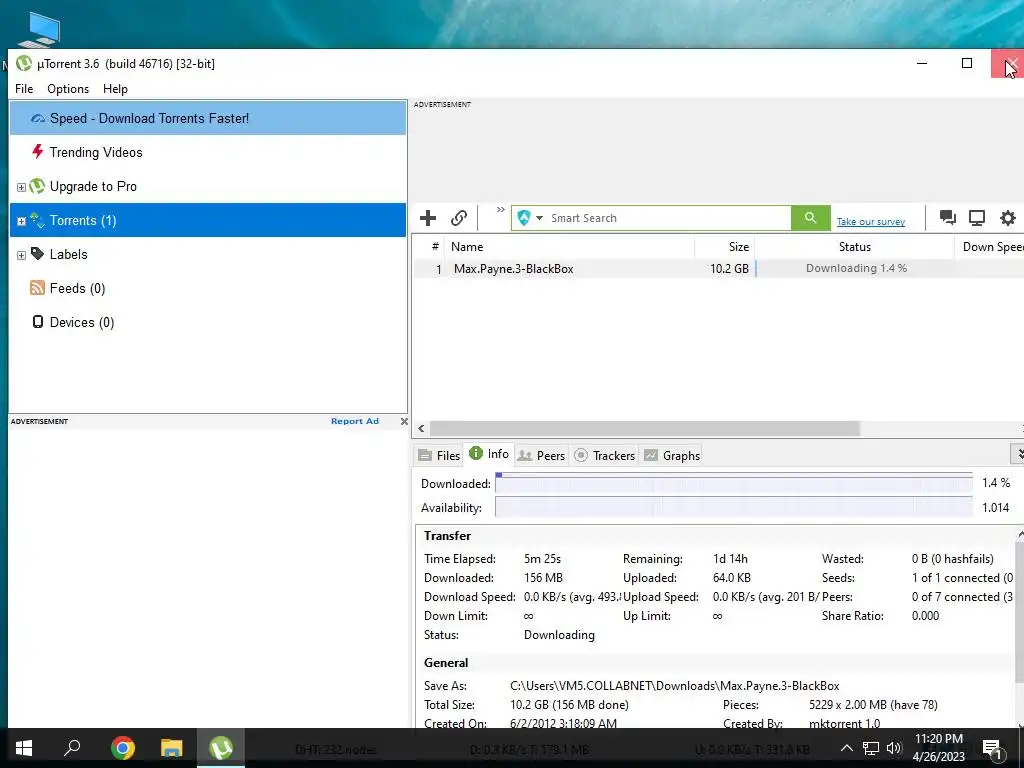Sort by the Name column header
Screen dimensions: 1024x768
[x=569, y=247]
